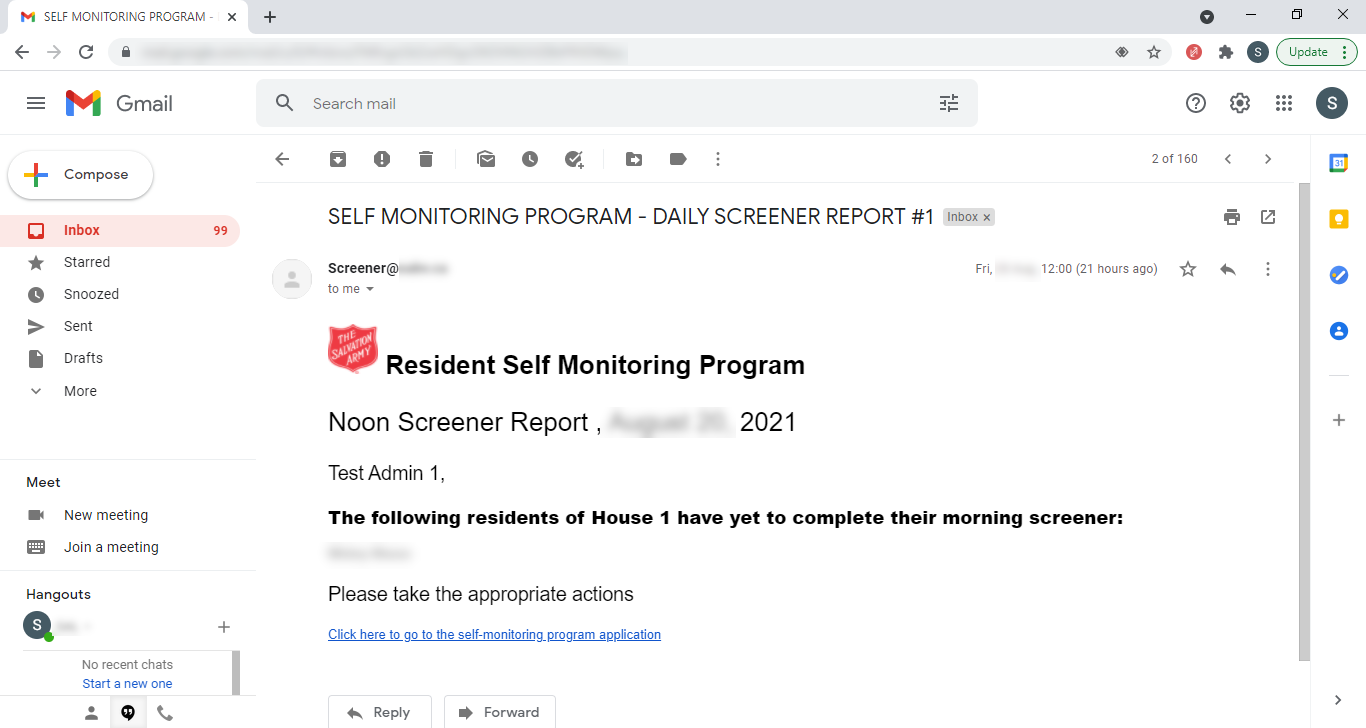This screenshot has height=728, width=1366.
Task: Open the Move to folder icon
Action: 634,159
